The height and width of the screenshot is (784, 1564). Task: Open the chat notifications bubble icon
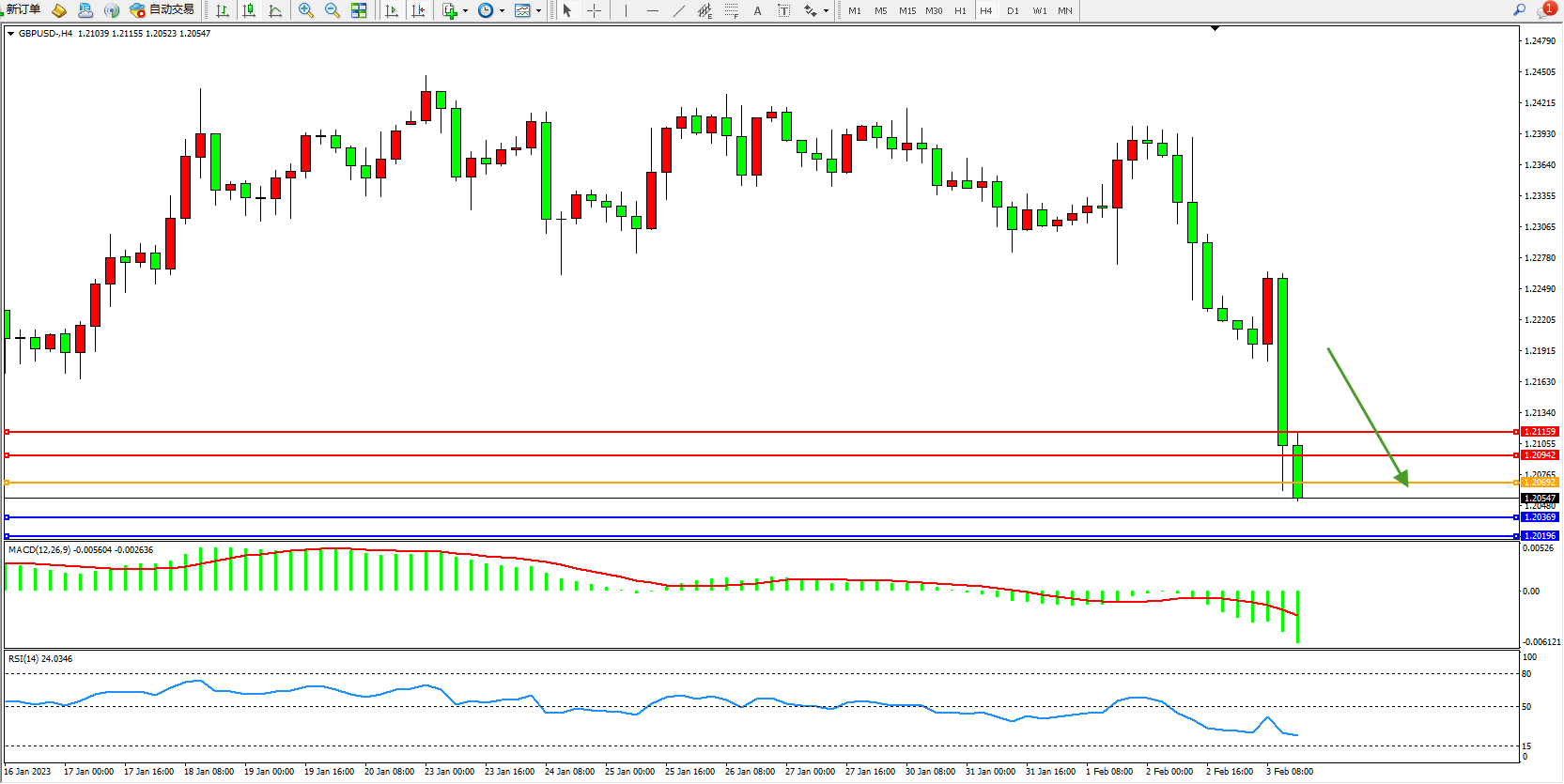(x=1545, y=10)
